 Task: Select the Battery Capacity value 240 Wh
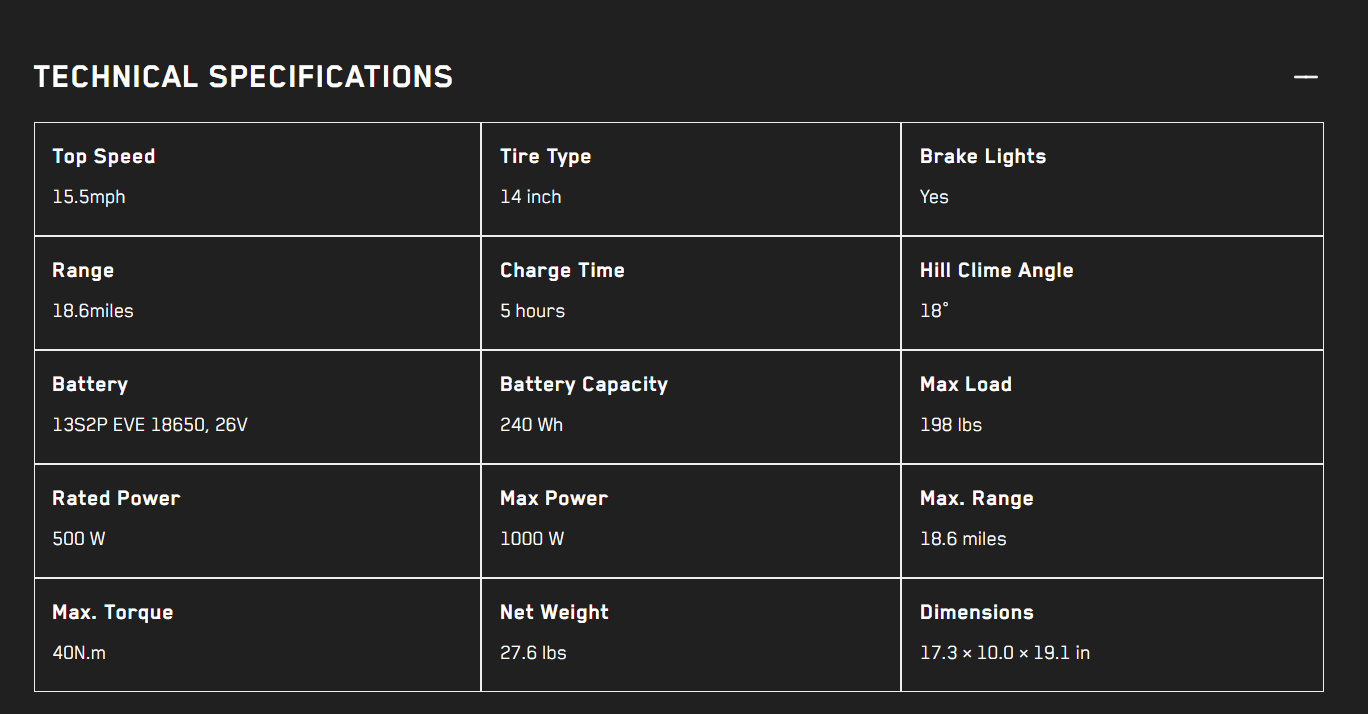(x=530, y=424)
